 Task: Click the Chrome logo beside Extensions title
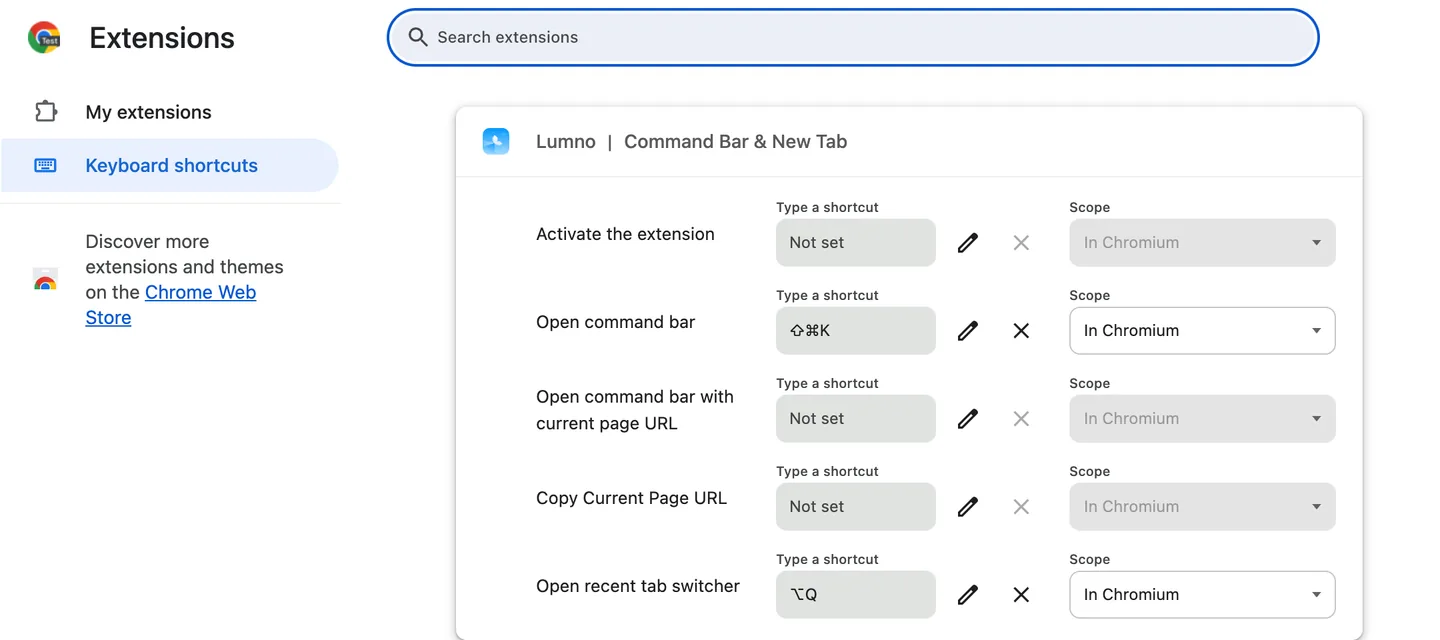pyautogui.click(x=44, y=37)
